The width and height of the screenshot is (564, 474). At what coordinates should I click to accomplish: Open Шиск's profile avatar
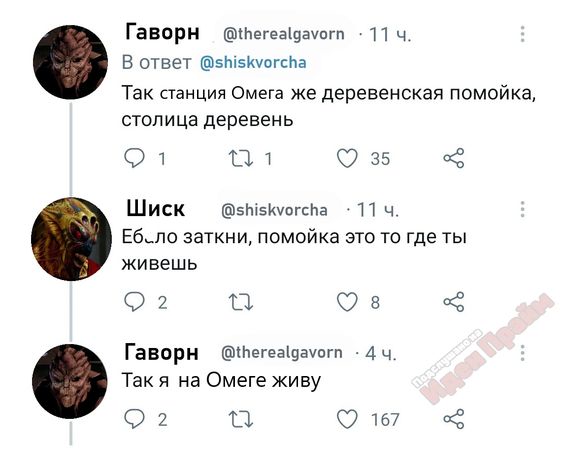point(71,239)
